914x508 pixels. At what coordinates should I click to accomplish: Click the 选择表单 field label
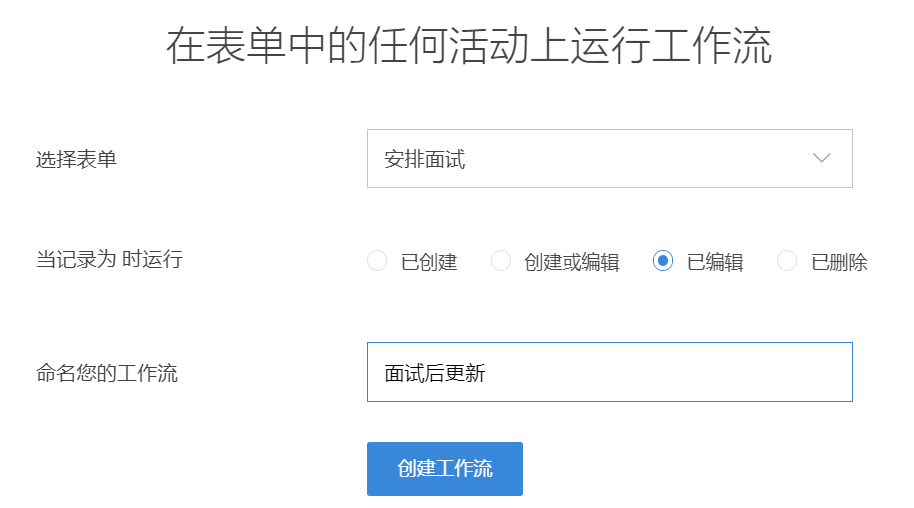[76, 159]
